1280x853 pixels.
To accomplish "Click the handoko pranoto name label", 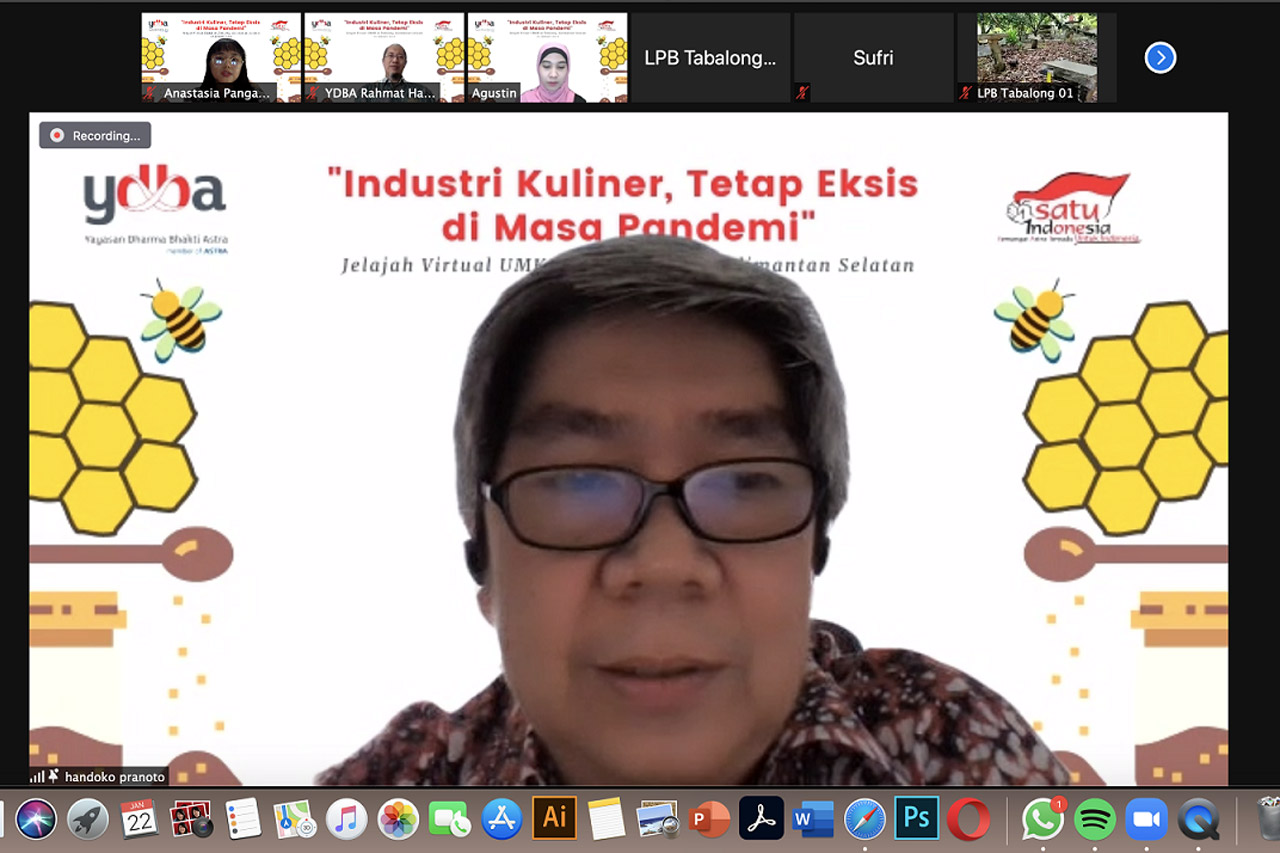I will click(x=113, y=777).
